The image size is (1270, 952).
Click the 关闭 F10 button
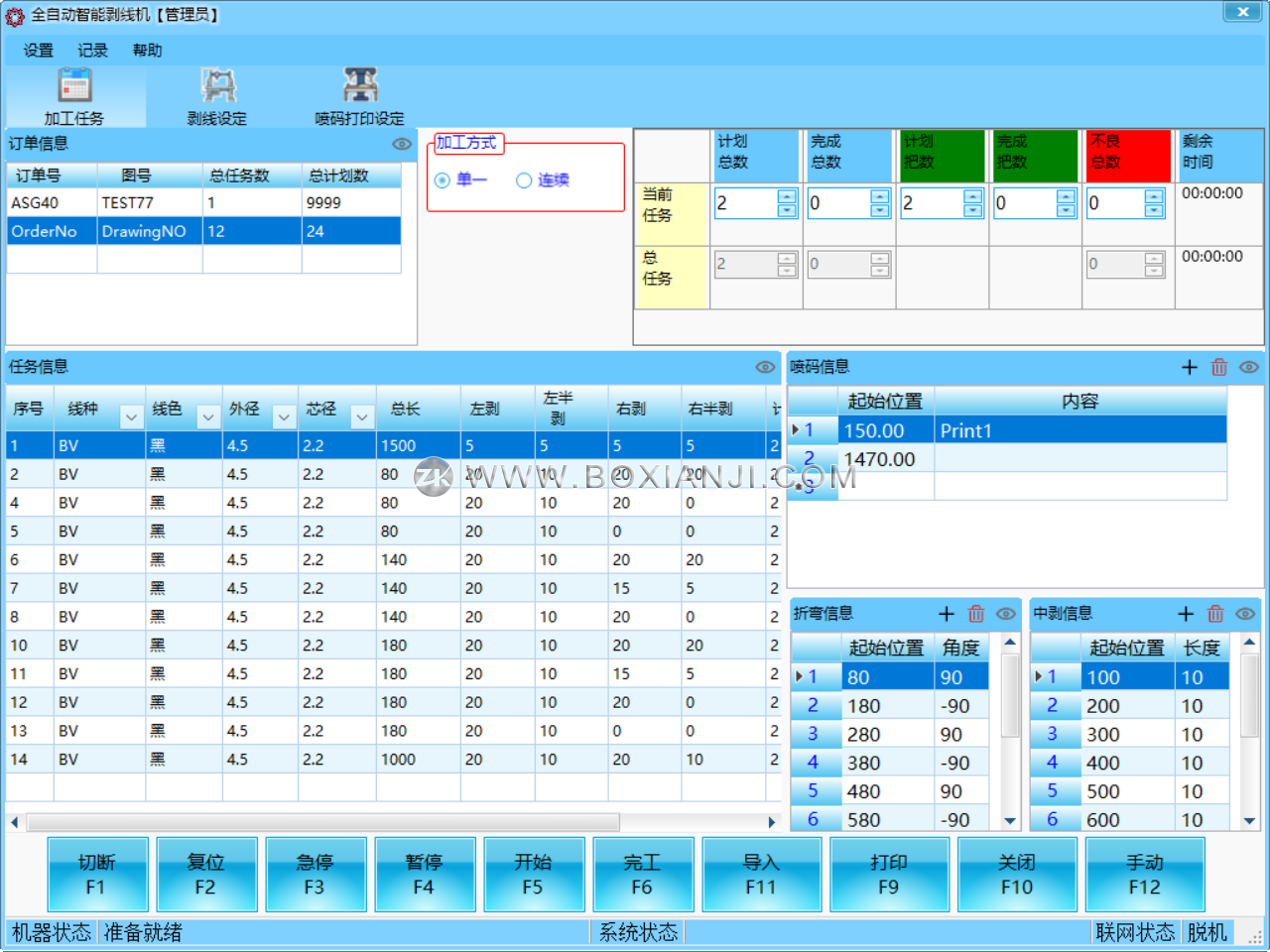tap(1017, 875)
